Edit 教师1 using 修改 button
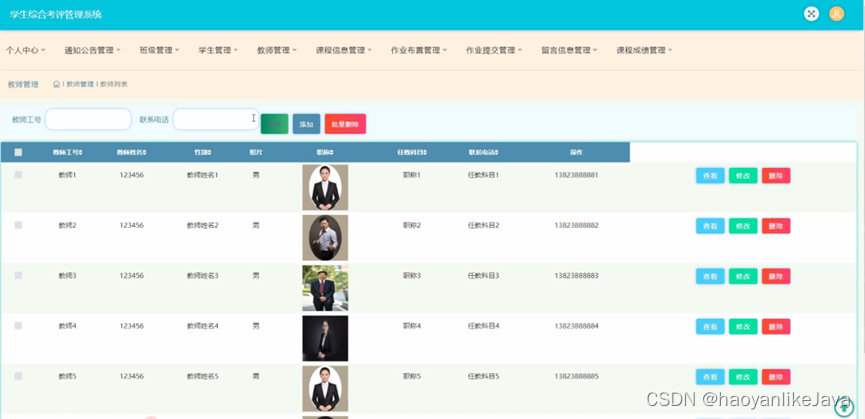Screen dimensions: 865x419 tap(743, 176)
